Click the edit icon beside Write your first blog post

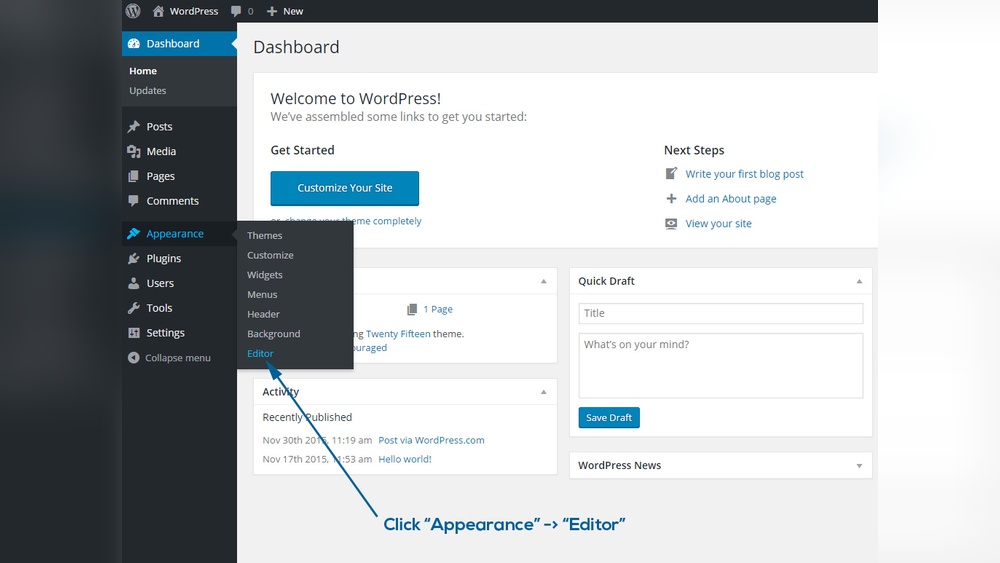click(671, 173)
